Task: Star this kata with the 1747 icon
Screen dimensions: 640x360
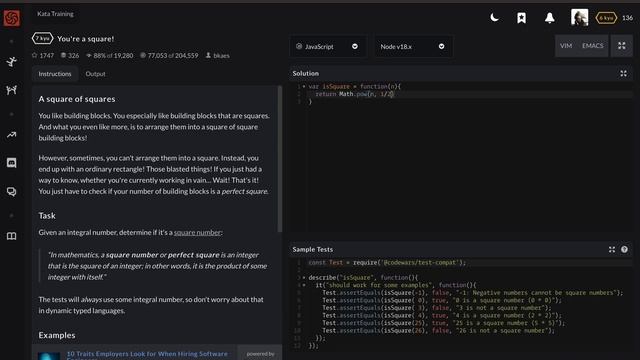Action: pos(34,55)
